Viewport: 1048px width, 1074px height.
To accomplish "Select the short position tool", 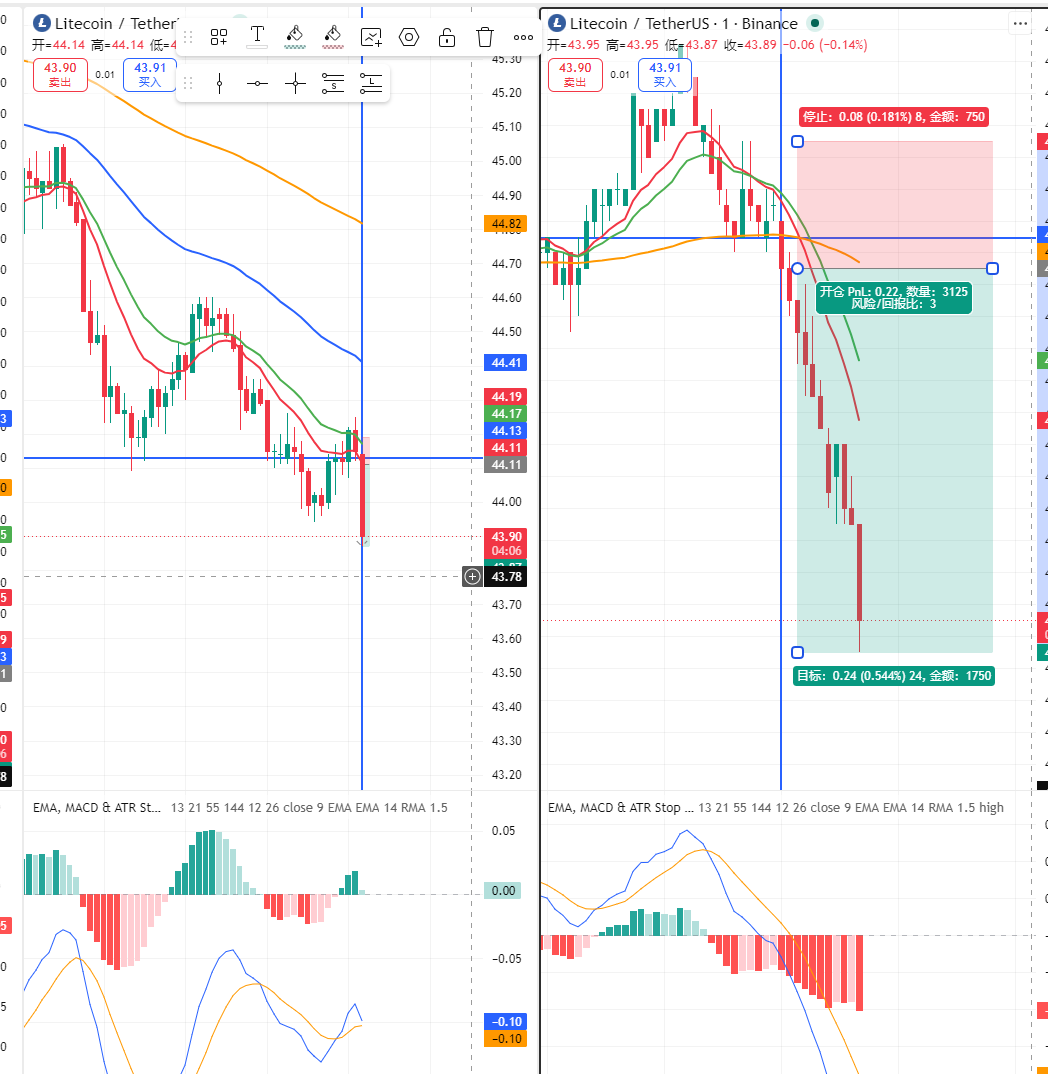I will (333, 84).
